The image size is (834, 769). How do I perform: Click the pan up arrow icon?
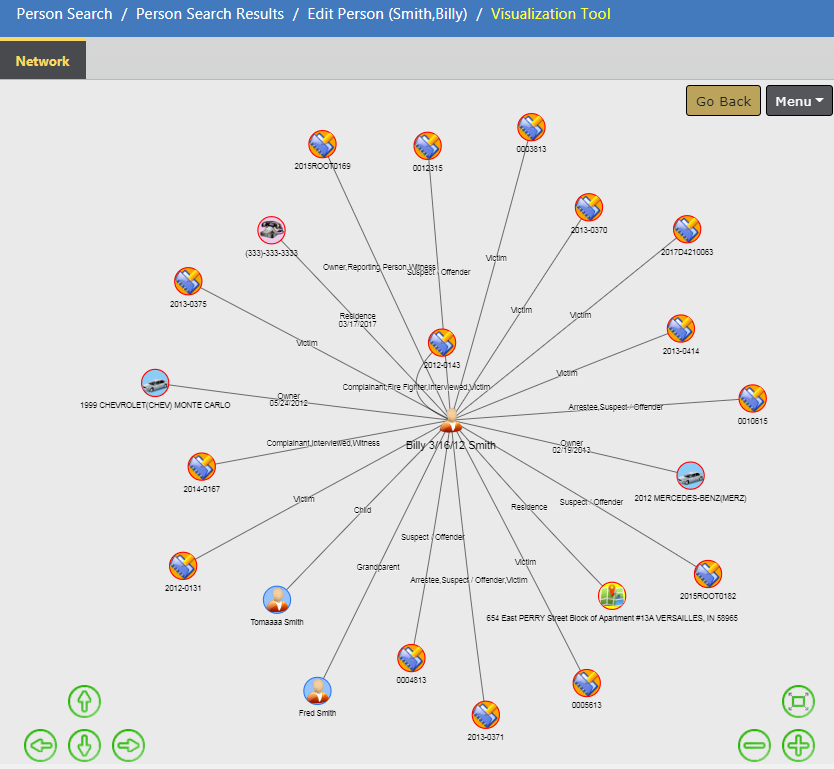[85, 701]
